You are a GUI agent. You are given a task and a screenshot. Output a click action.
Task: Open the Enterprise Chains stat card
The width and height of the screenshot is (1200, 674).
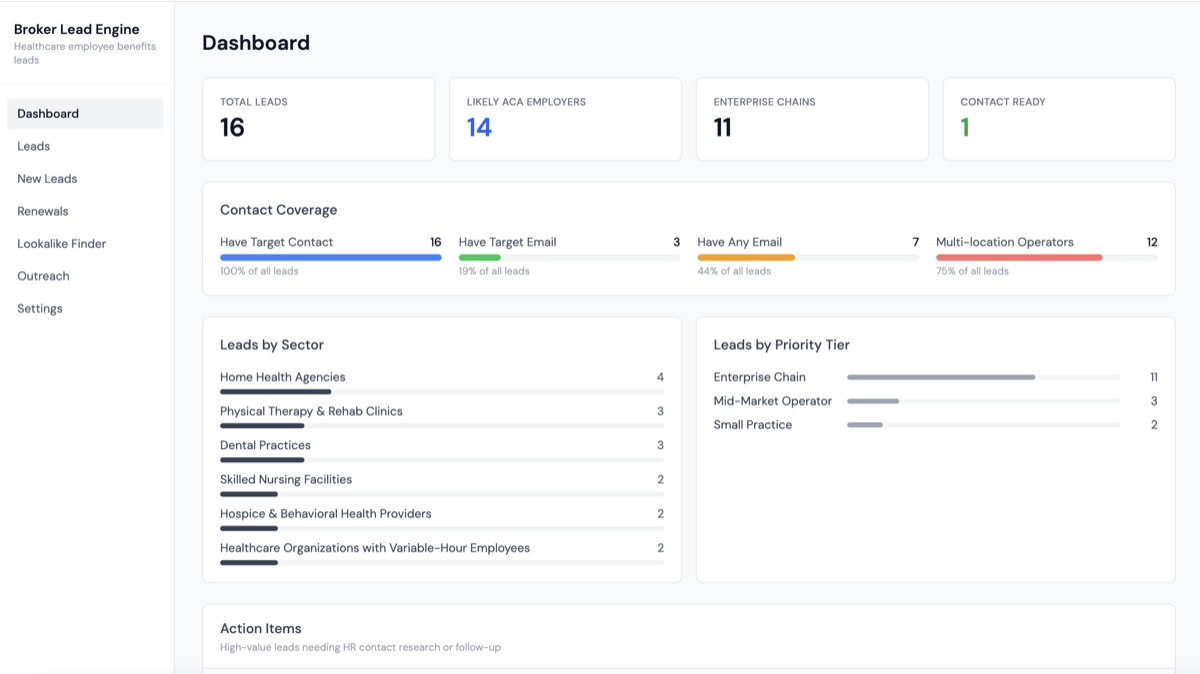click(812, 119)
